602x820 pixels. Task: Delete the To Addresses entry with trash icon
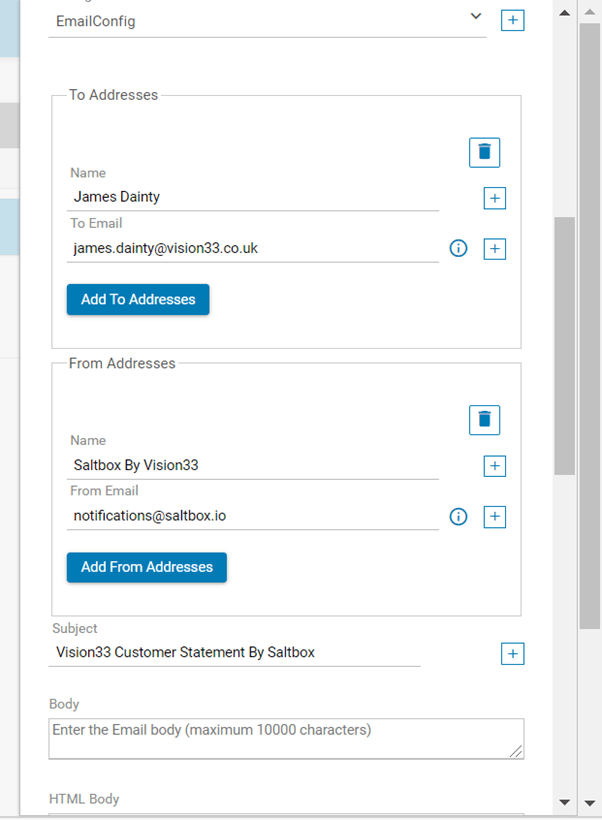point(484,152)
